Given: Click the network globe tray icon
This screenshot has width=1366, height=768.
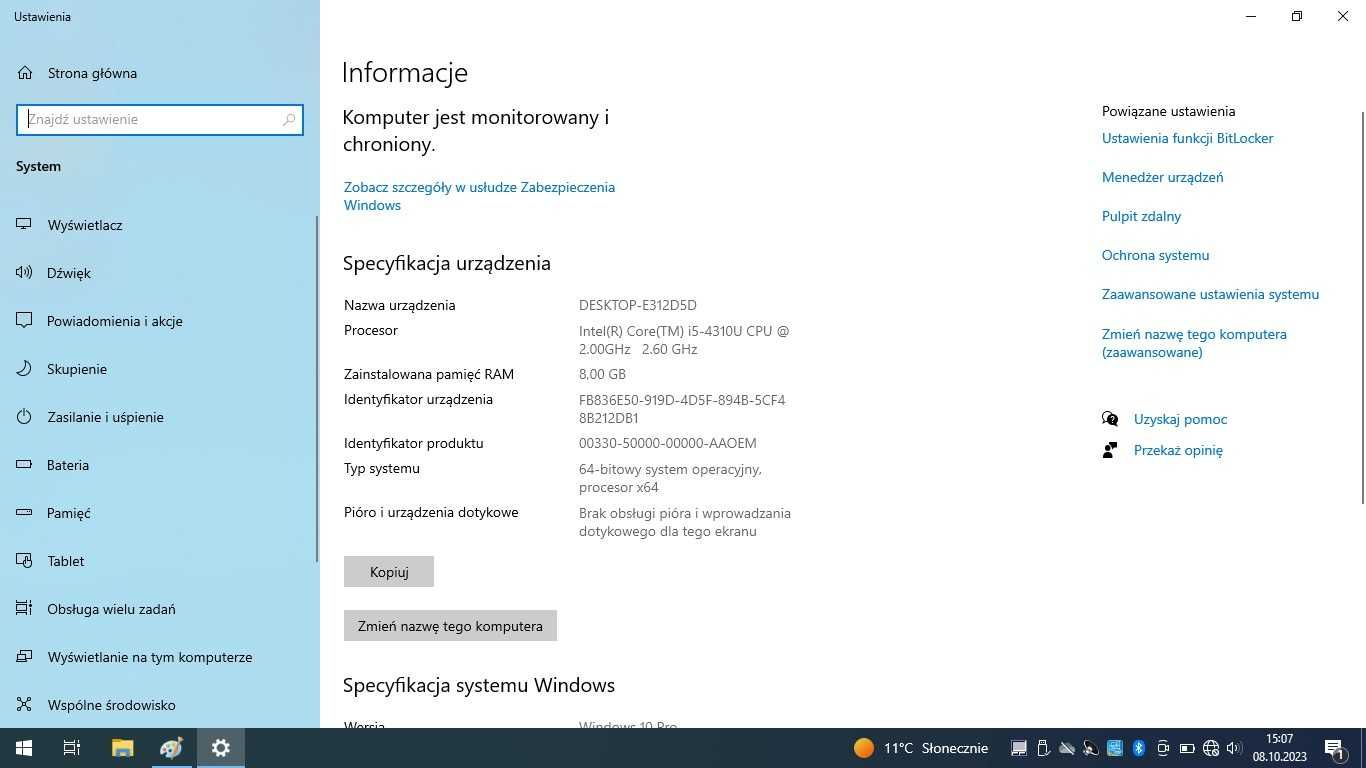Looking at the screenshot, I should [1211, 748].
